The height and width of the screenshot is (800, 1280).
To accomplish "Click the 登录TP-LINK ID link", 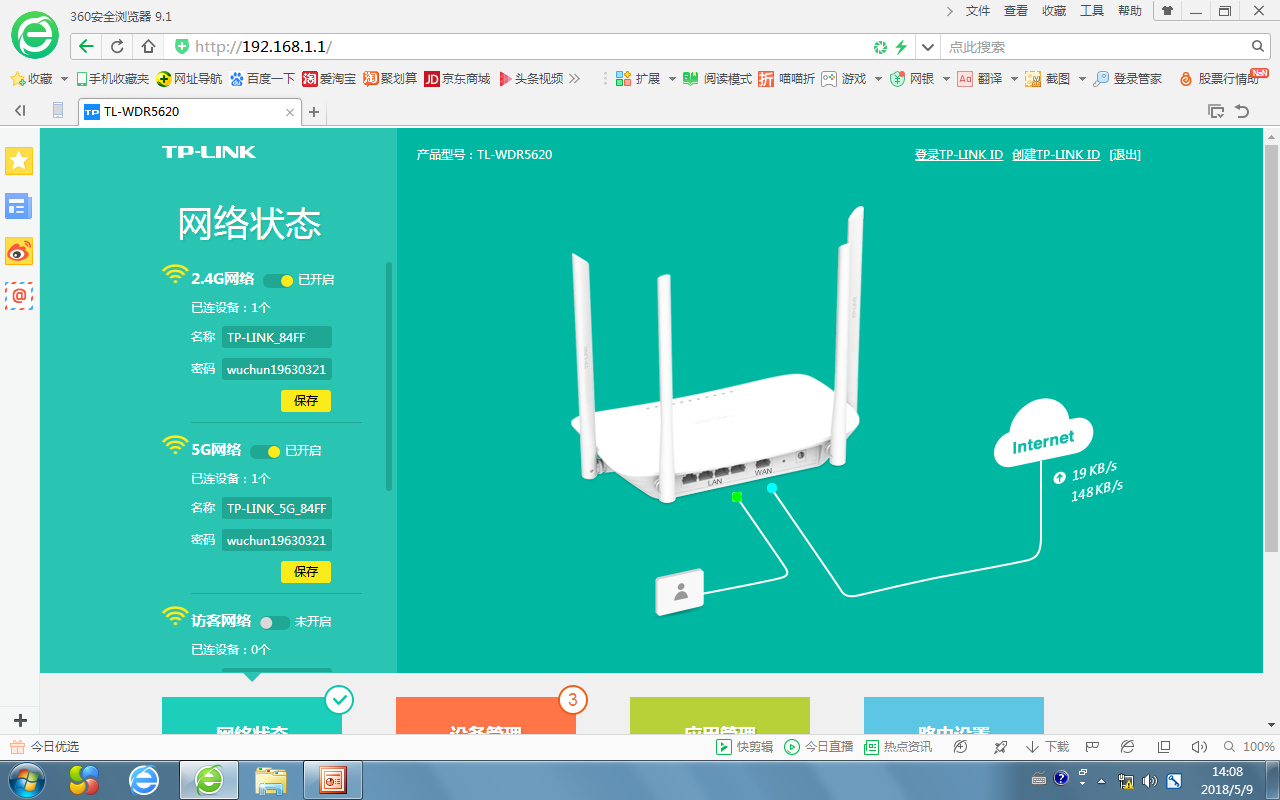I will pyautogui.click(x=959, y=155).
